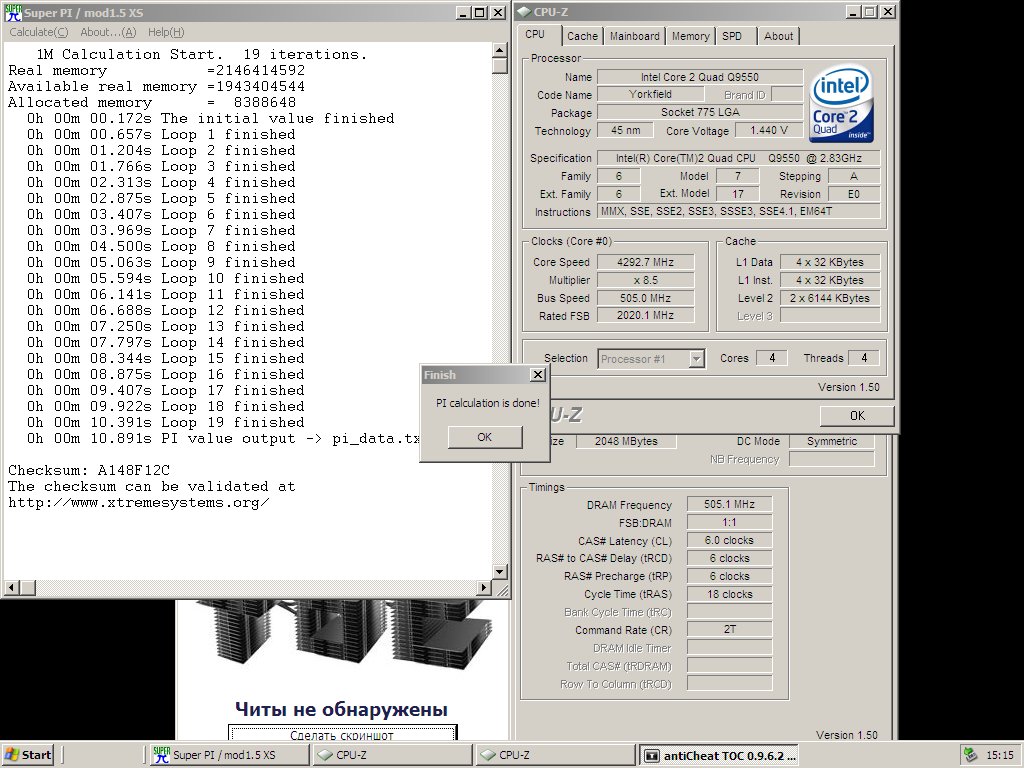Open the Processor #1 selection dropdown
The width and height of the screenshot is (1024, 768).
click(651, 359)
